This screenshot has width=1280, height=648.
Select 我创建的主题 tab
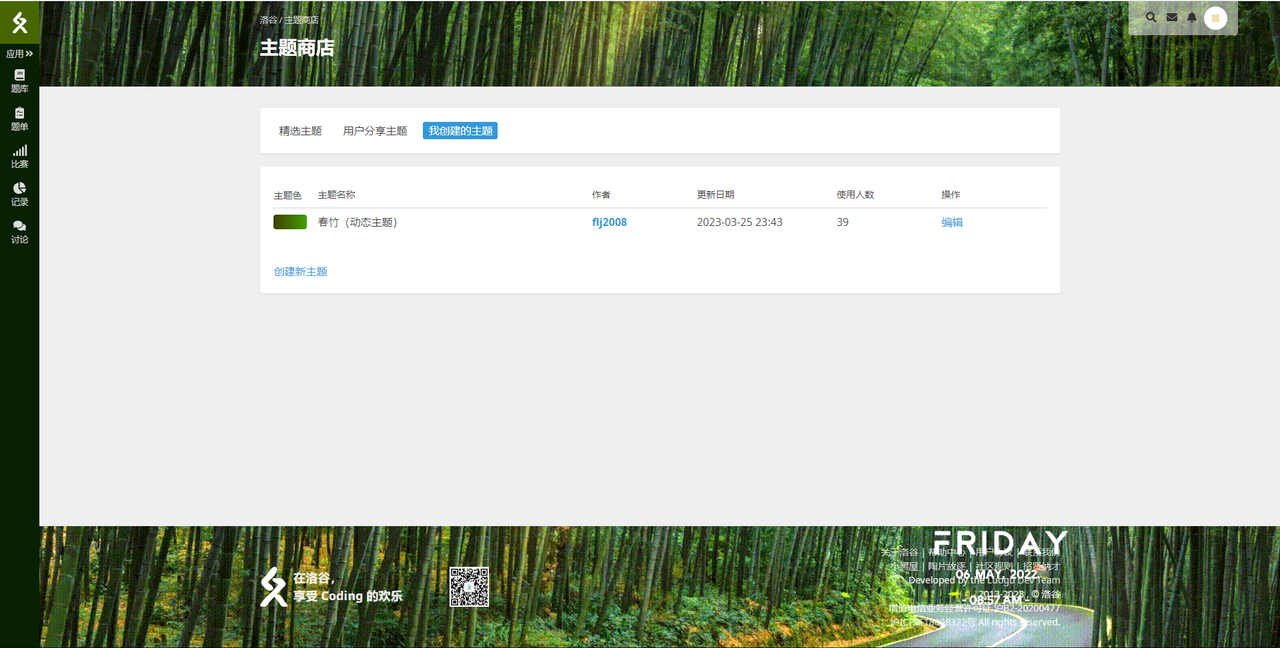click(x=460, y=131)
